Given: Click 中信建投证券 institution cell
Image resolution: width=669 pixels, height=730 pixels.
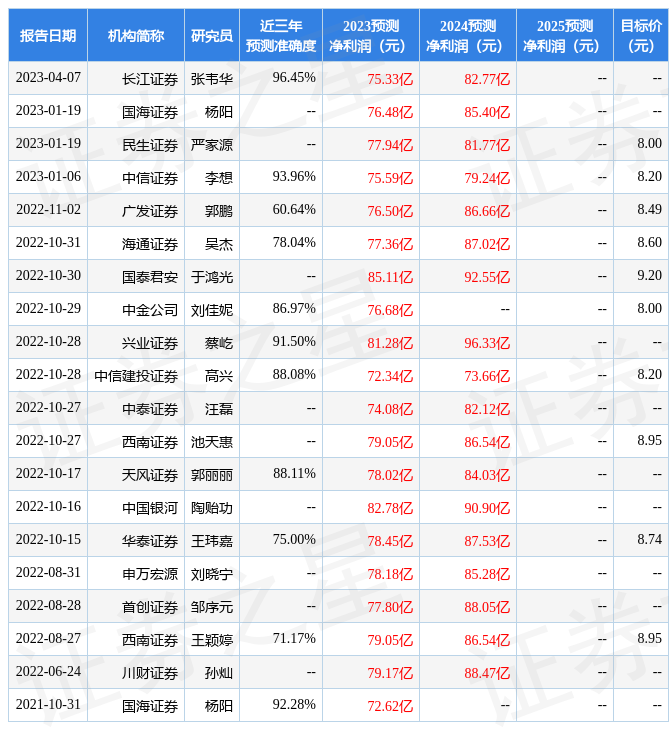Looking at the screenshot, I should click(136, 376).
